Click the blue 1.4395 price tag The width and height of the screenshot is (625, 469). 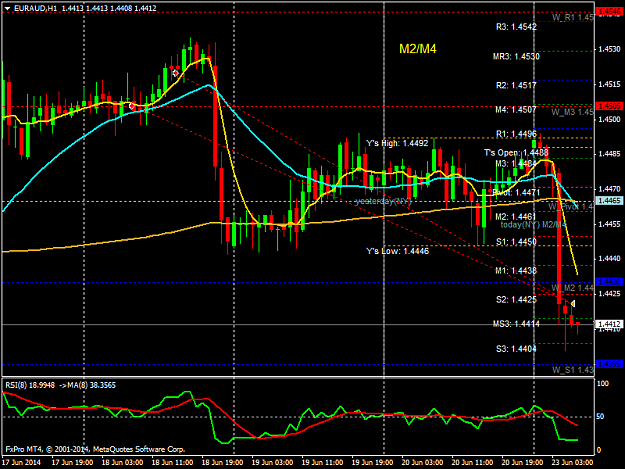coord(609,364)
